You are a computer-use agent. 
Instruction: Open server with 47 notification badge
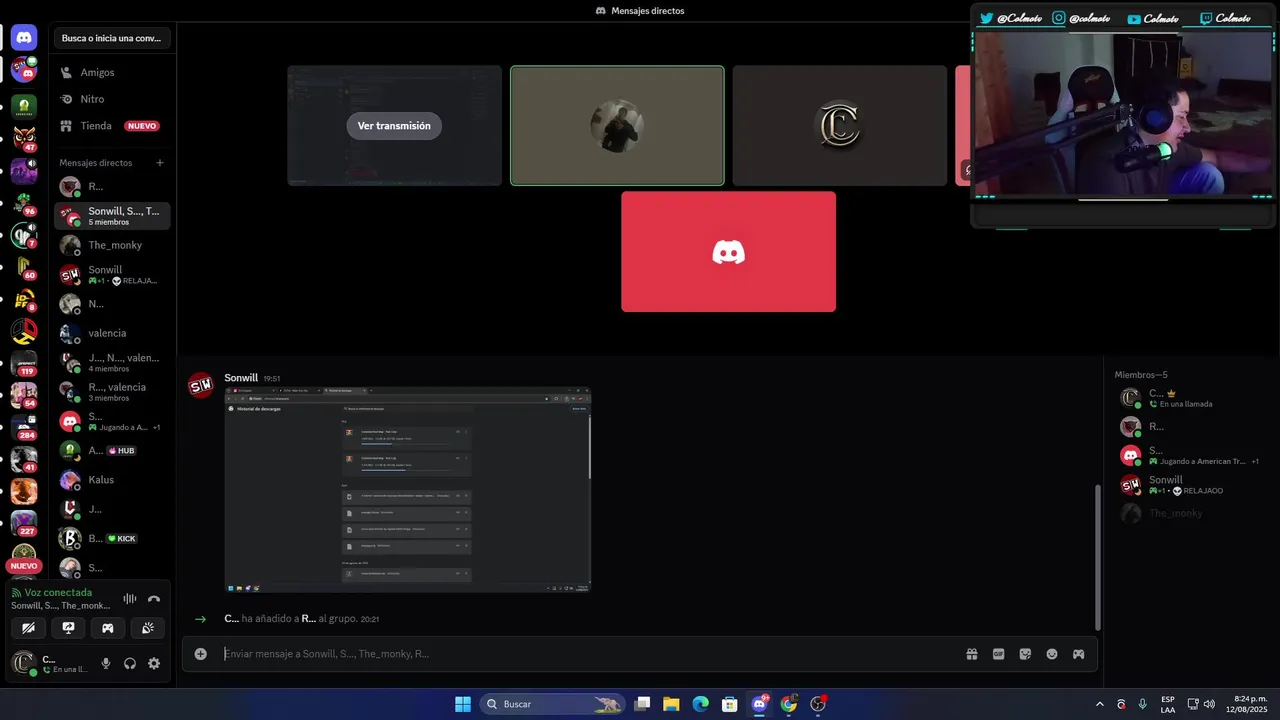click(x=24, y=138)
